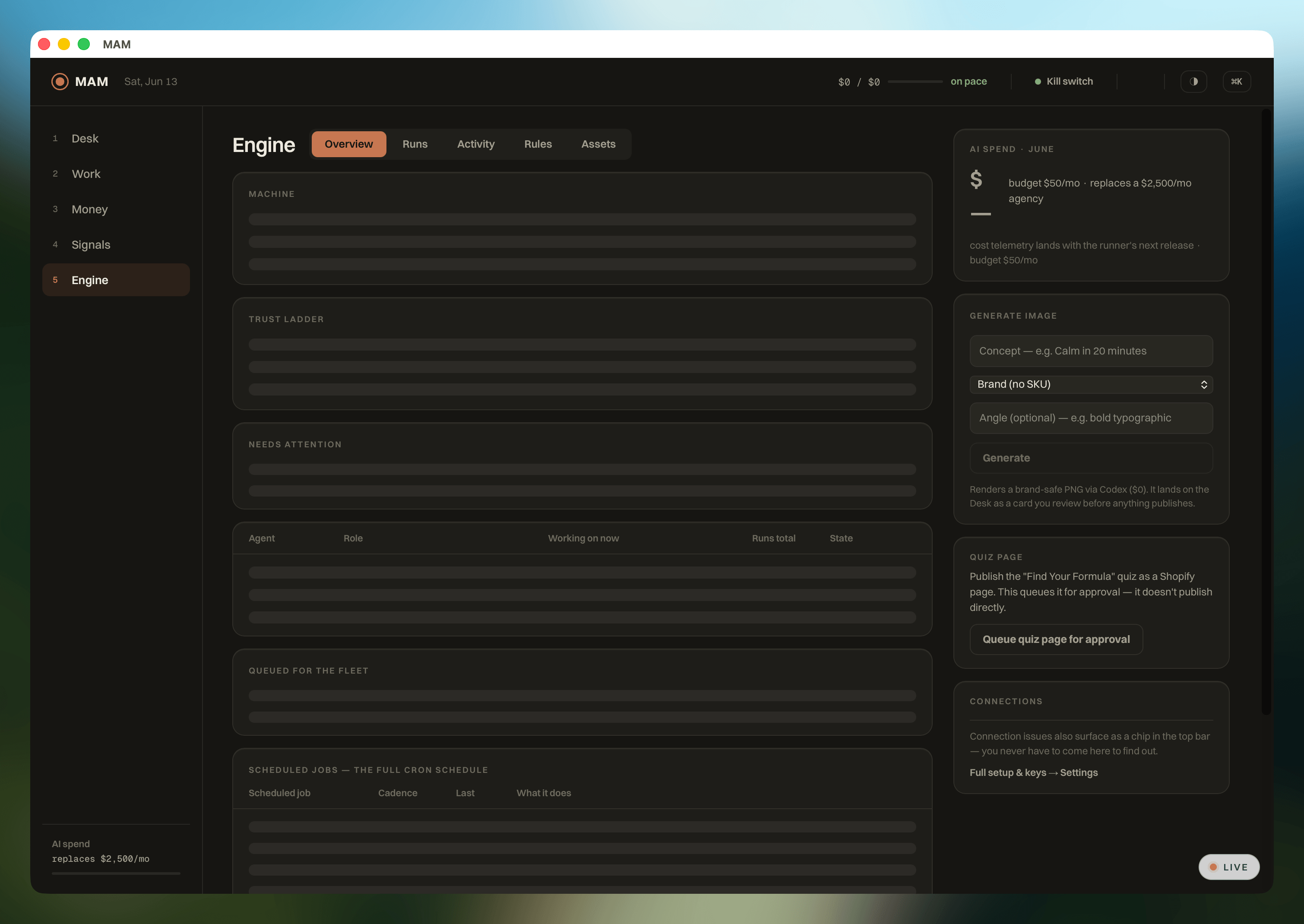Click the State column header
Screen dimensions: 1304x924
pyautogui.click(x=841, y=538)
